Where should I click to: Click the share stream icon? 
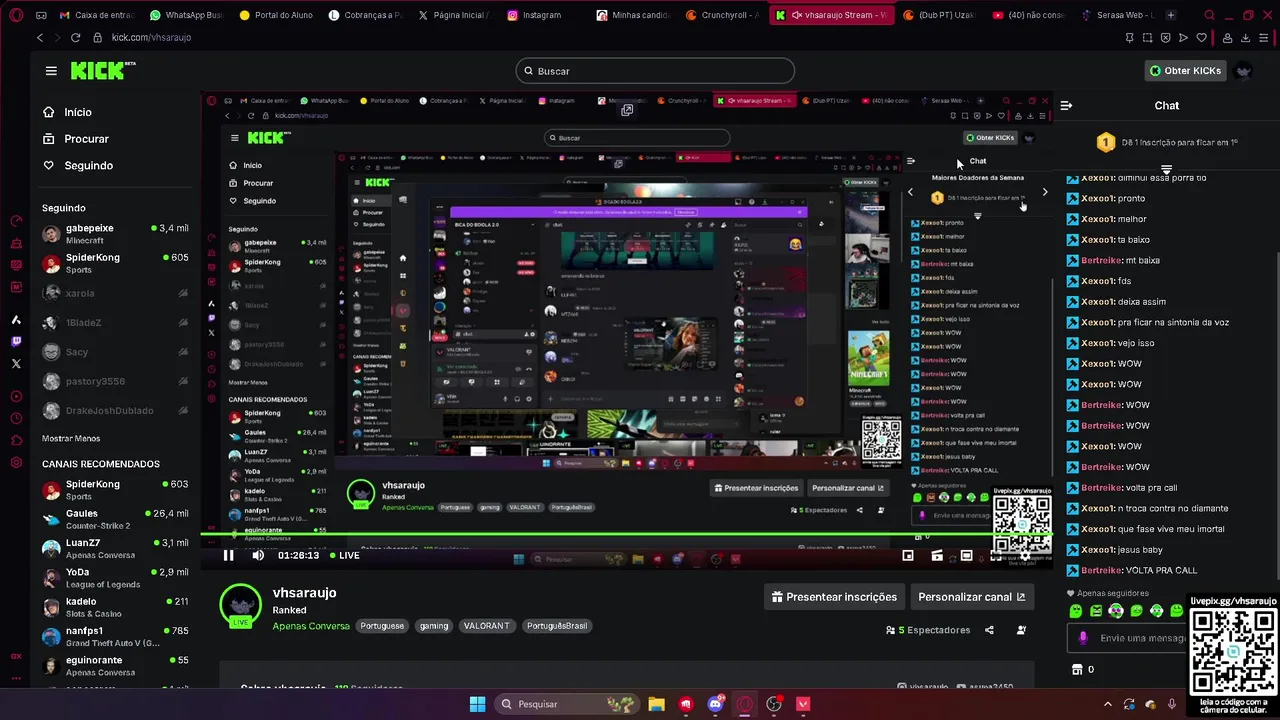click(989, 630)
